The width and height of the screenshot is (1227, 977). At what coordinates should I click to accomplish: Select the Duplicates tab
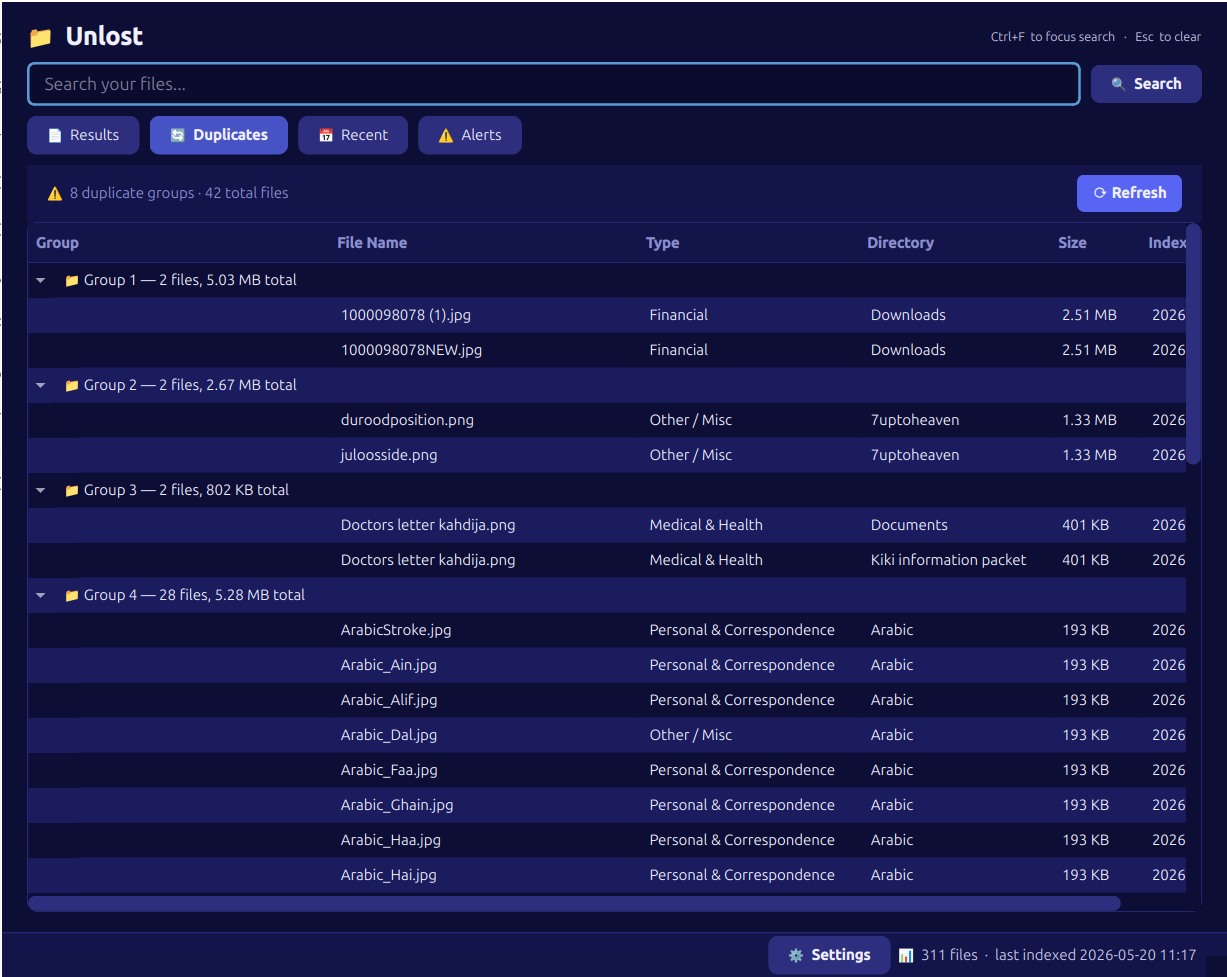click(x=219, y=135)
